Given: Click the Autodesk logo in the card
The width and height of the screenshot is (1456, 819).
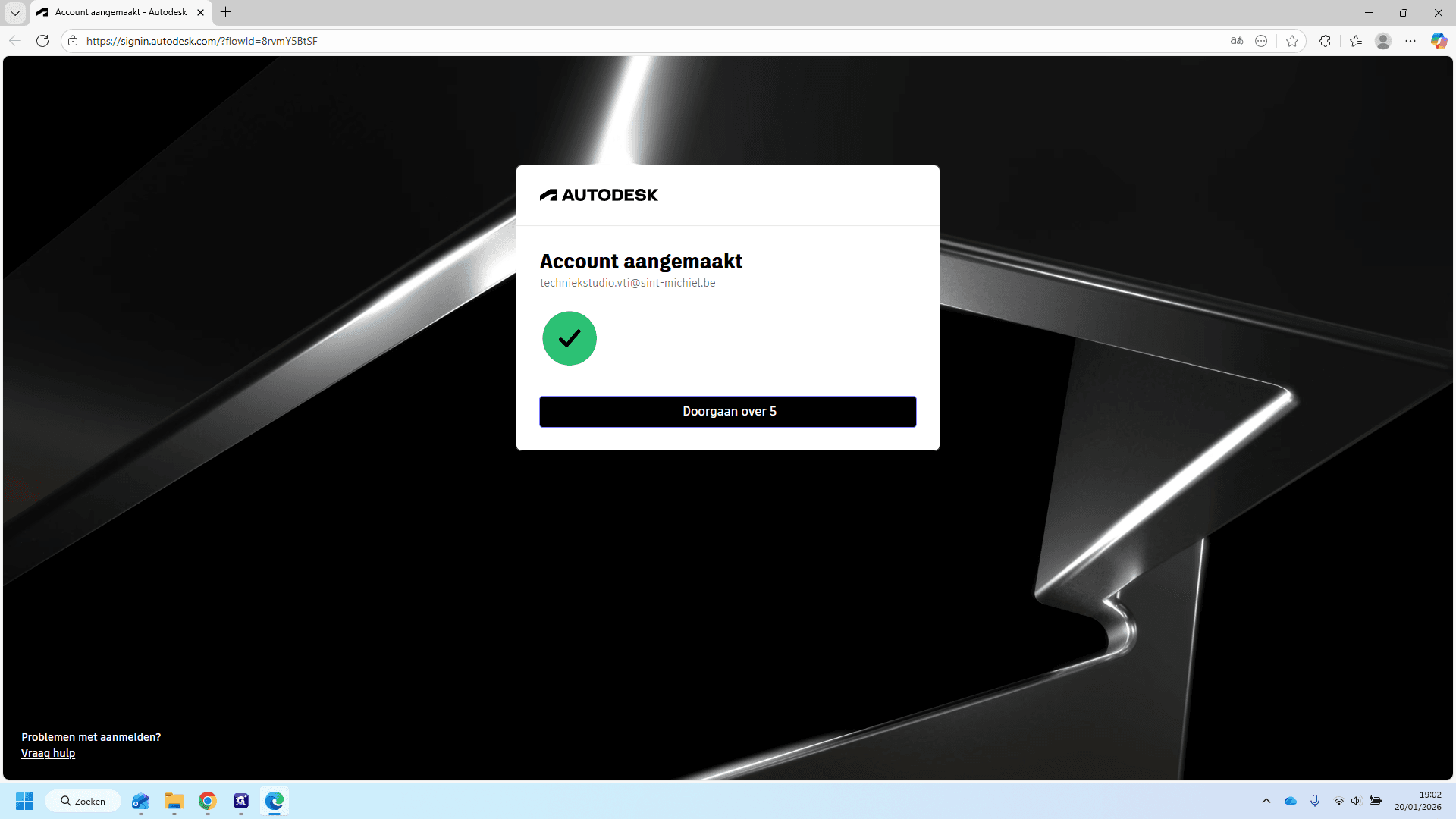Looking at the screenshot, I should click(x=599, y=195).
